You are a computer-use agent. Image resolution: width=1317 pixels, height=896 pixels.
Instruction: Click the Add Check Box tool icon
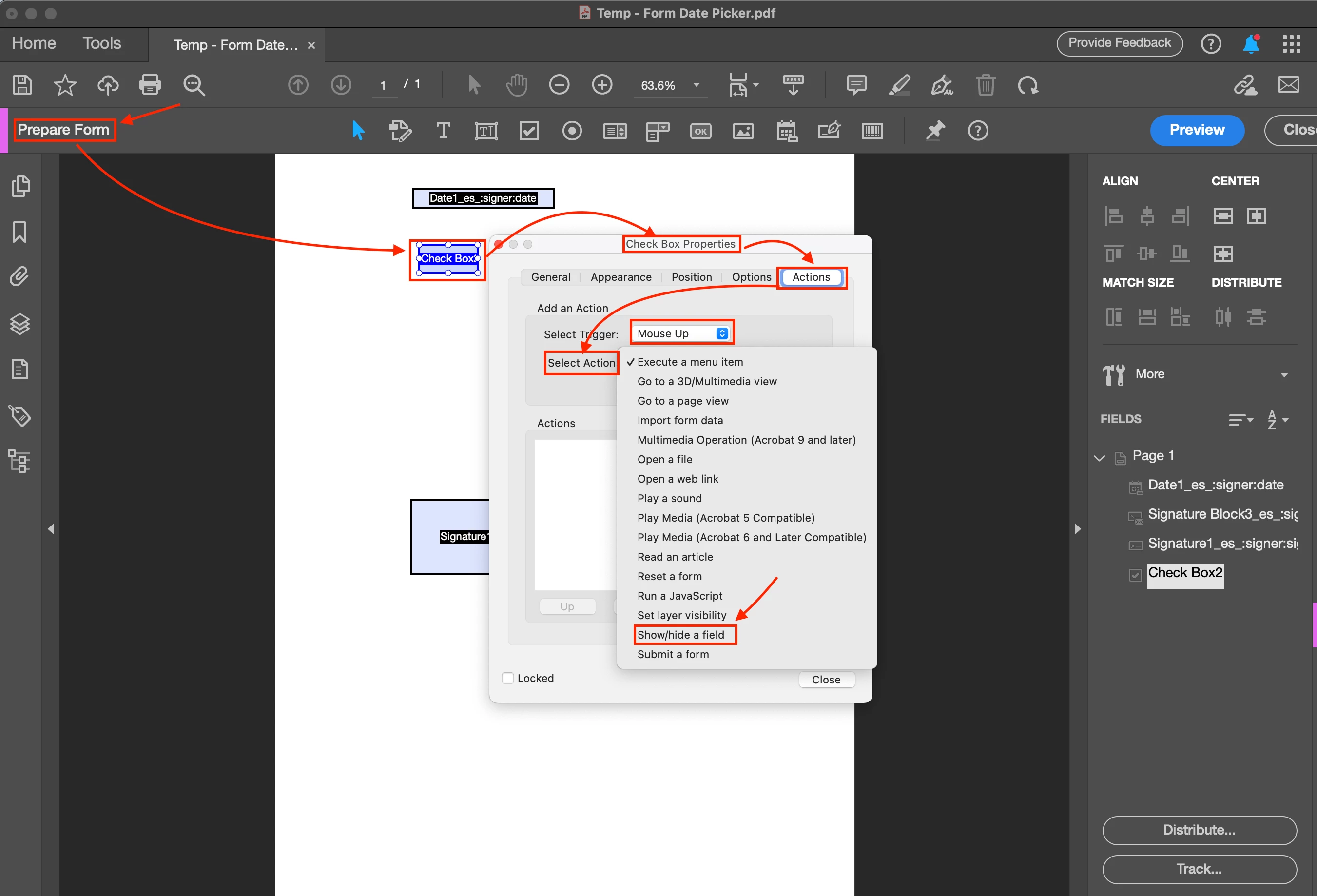point(529,131)
